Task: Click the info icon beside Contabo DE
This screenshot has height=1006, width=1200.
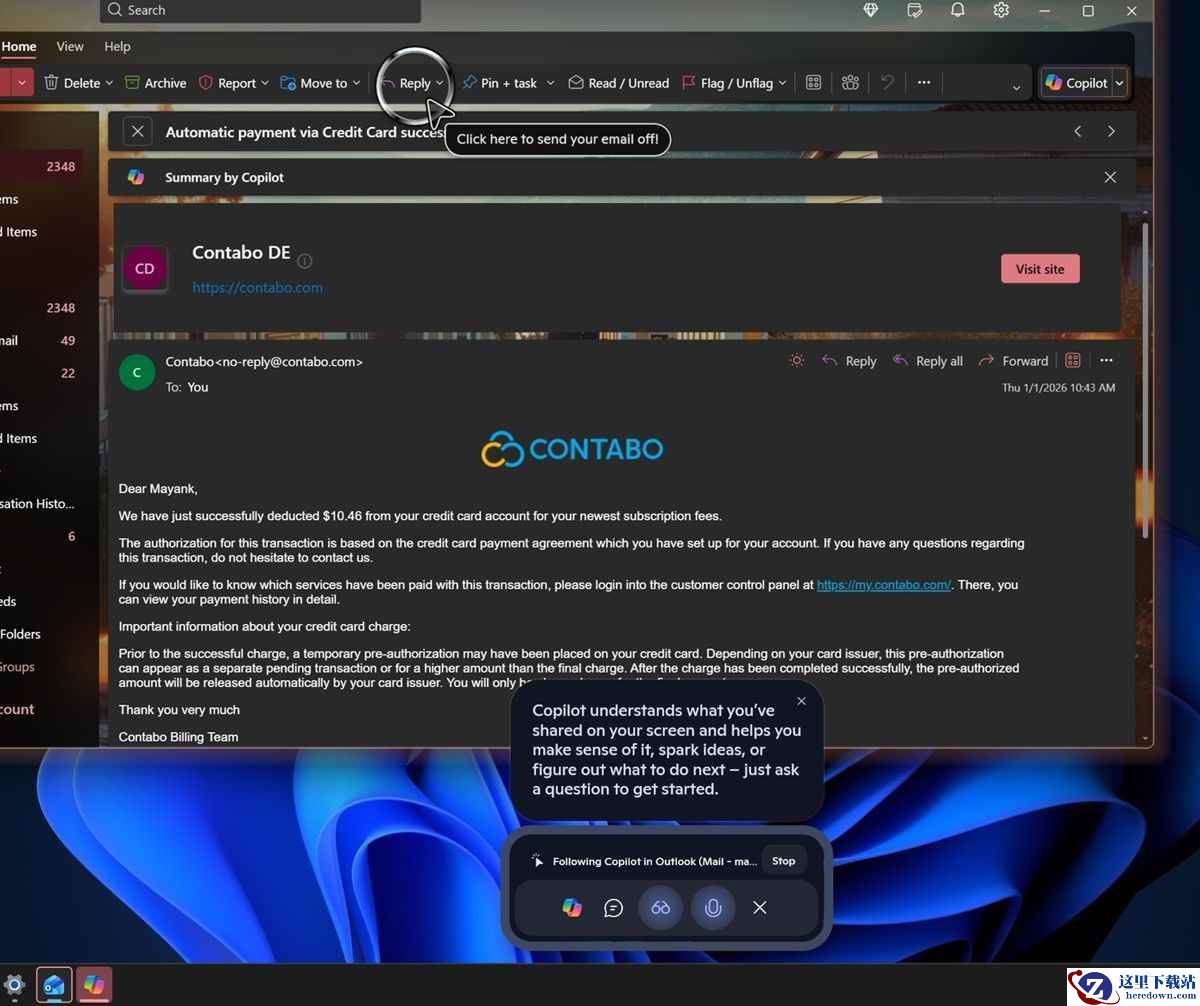Action: (305, 261)
